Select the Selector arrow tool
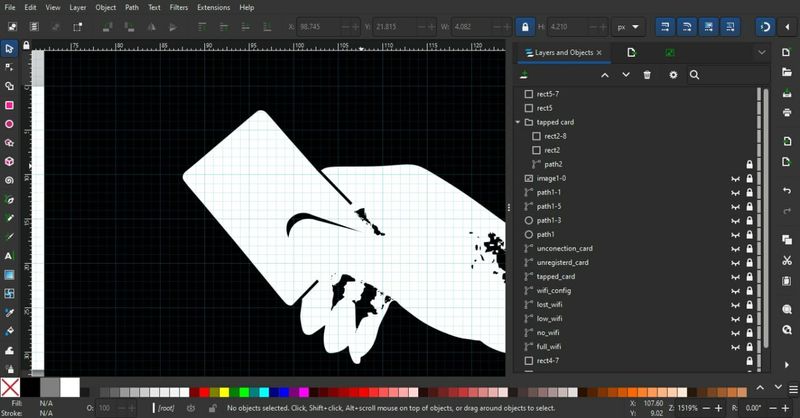This screenshot has height=418, width=800. [9, 48]
